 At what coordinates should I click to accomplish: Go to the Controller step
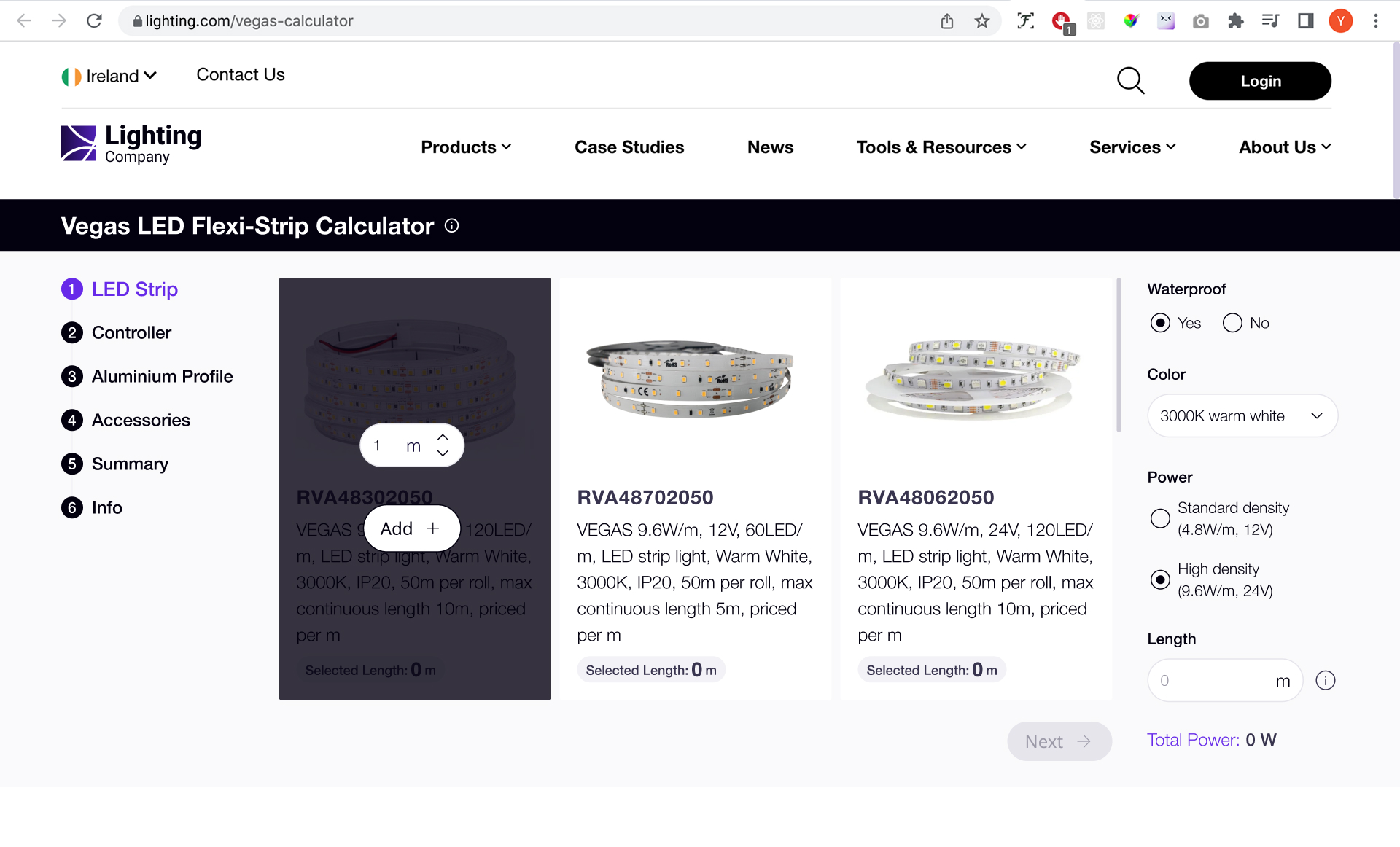[x=131, y=333]
